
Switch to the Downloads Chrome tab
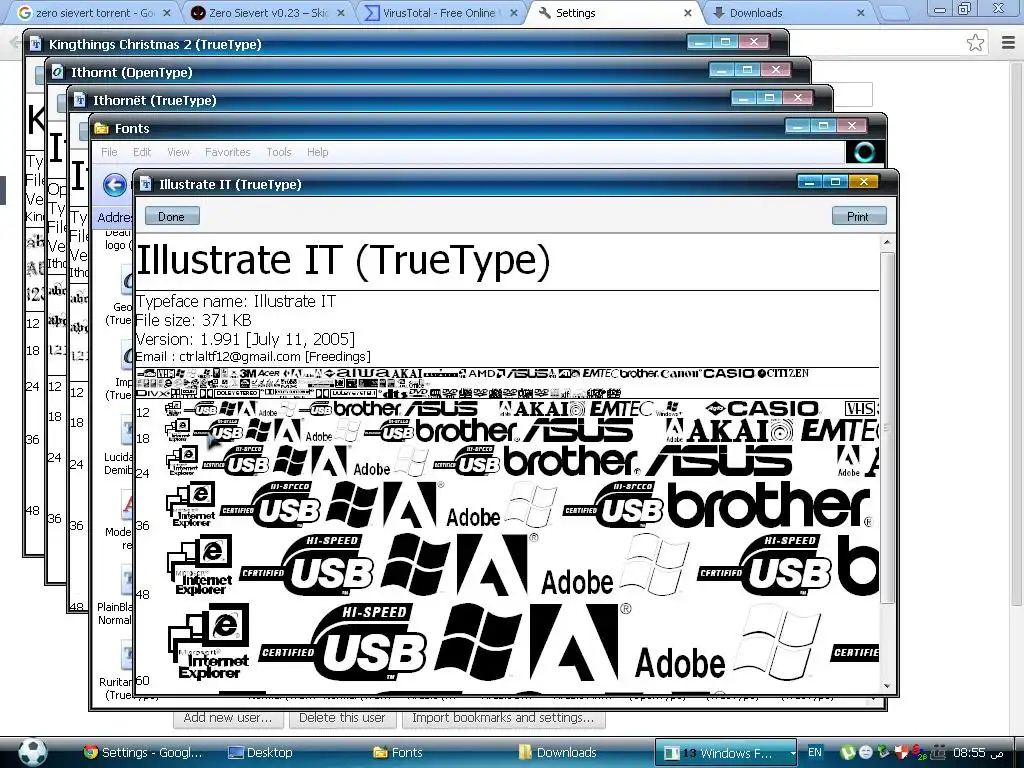tap(787, 12)
